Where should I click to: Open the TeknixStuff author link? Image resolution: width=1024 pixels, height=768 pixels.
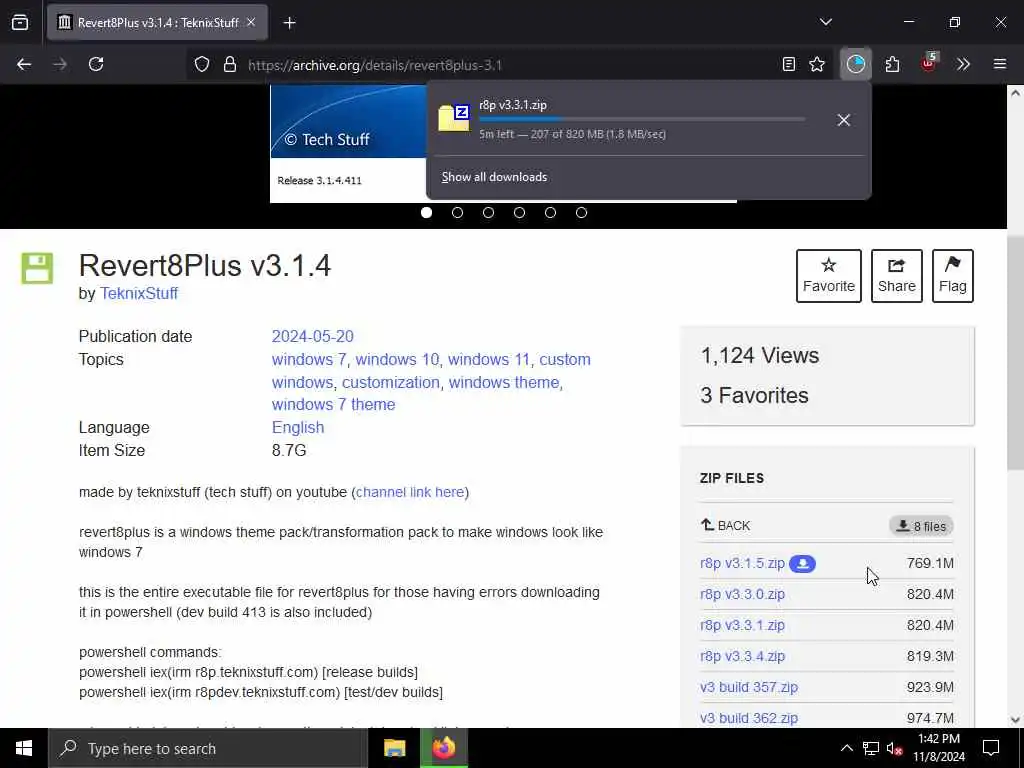[138, 293]
